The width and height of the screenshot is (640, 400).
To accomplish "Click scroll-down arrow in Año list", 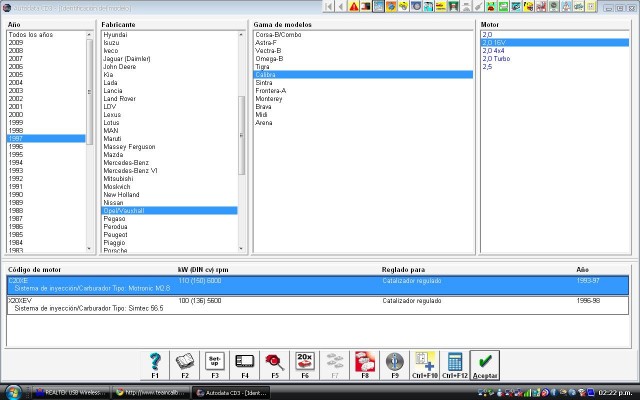I will tap(89, 248).
